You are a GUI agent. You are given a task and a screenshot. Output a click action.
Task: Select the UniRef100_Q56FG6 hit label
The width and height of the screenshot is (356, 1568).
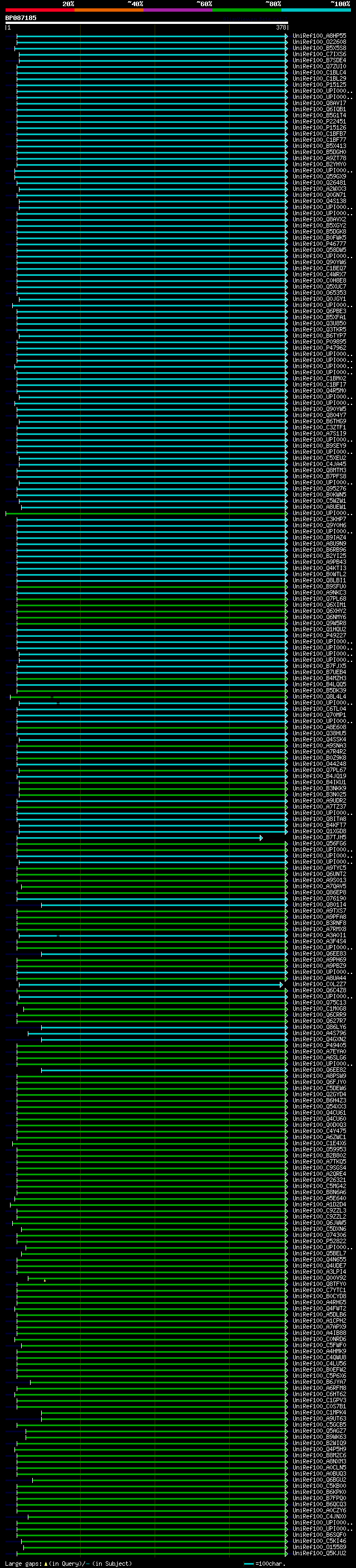(x=319, y=844)
